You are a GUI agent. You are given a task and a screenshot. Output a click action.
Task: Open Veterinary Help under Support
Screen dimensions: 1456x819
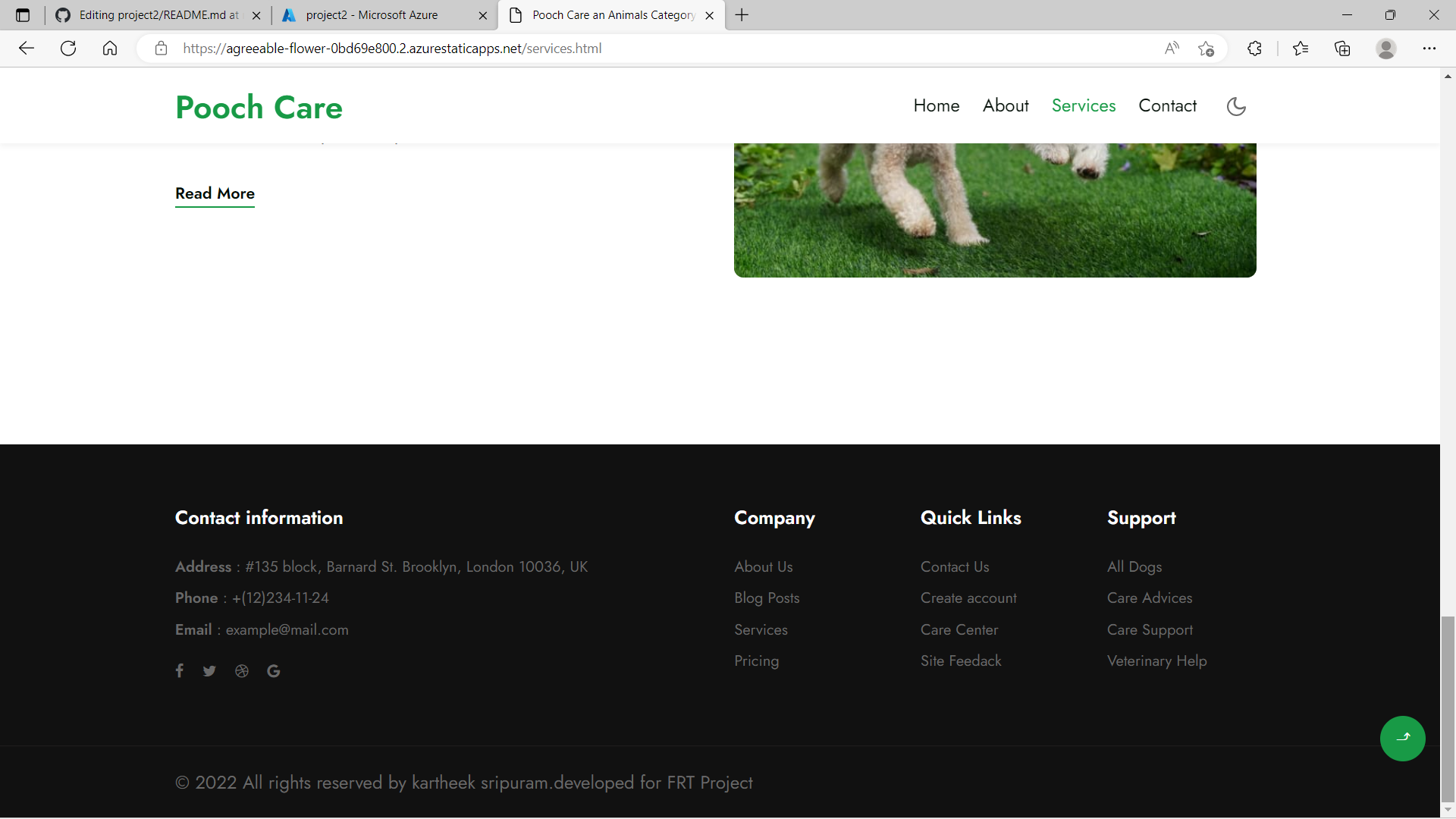(1156, 661)
